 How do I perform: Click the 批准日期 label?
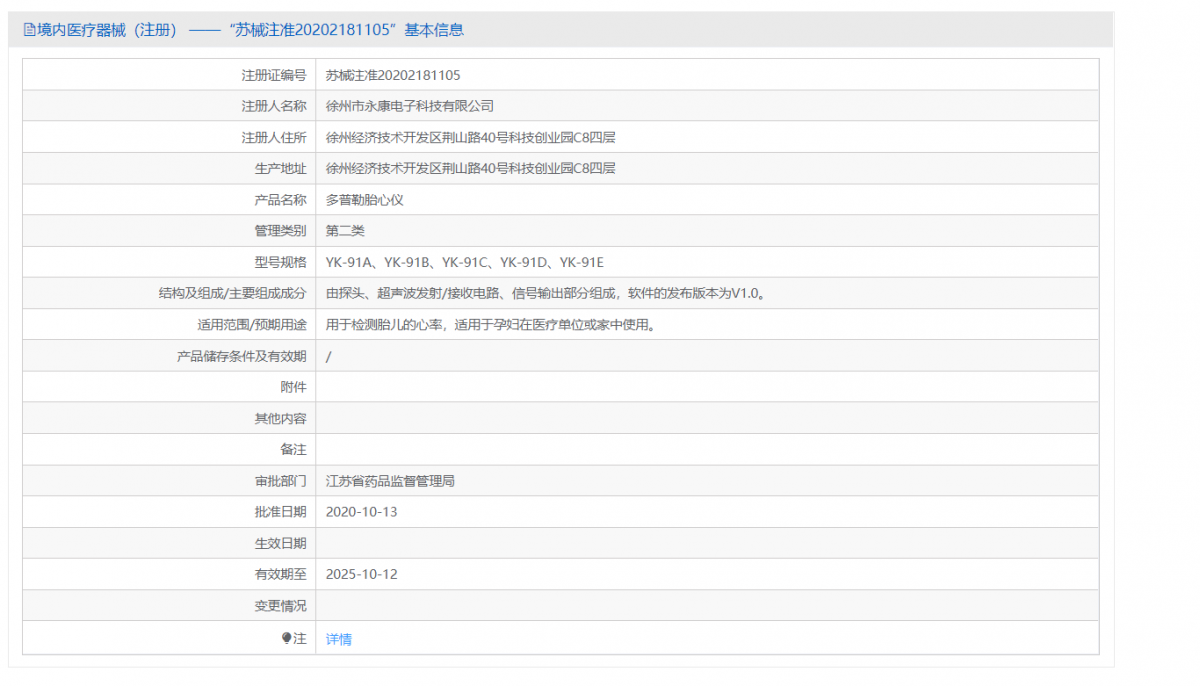[x=281, y=512]
